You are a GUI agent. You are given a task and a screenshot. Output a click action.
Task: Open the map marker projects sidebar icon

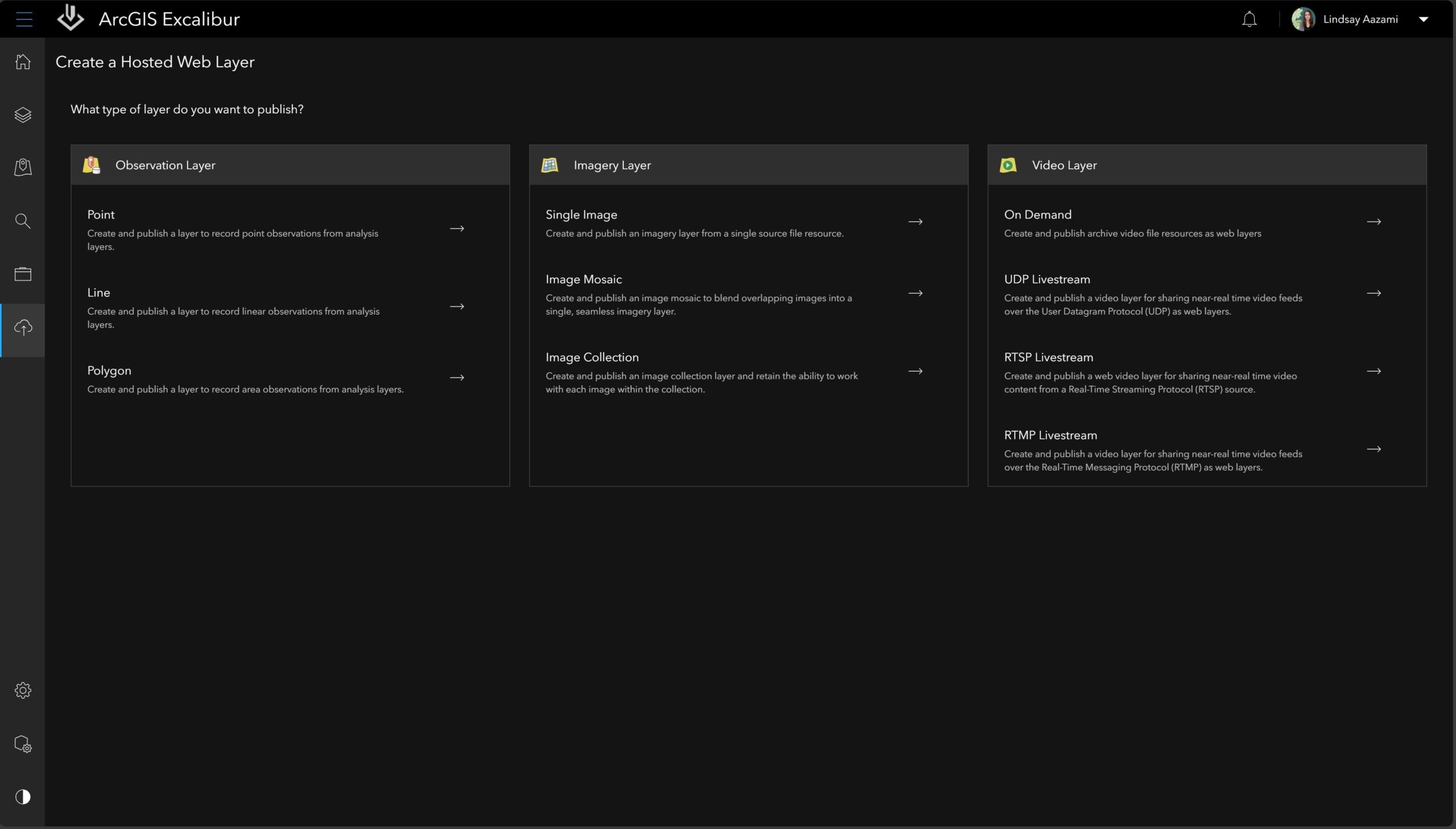click(23, 167)
